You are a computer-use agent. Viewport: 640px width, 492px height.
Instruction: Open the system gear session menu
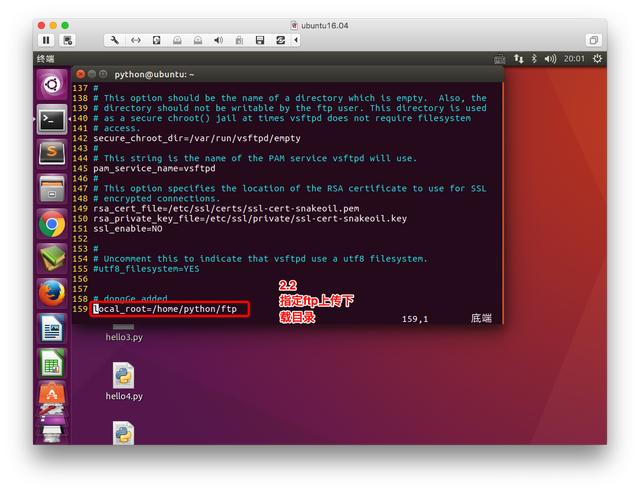coord(597,59)
